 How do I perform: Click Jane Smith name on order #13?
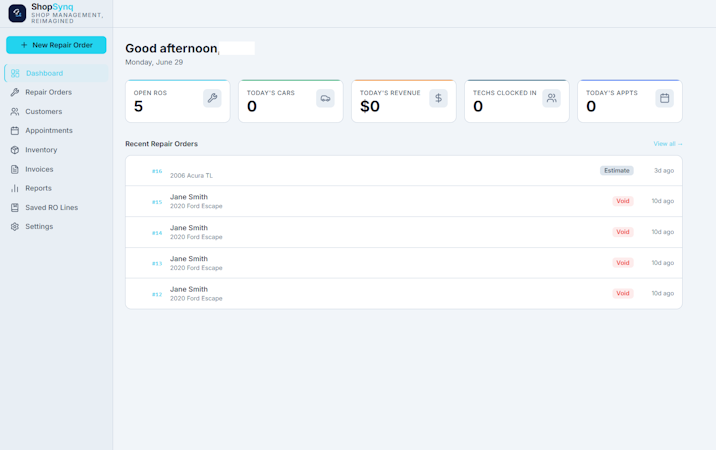tap(189, 259)
